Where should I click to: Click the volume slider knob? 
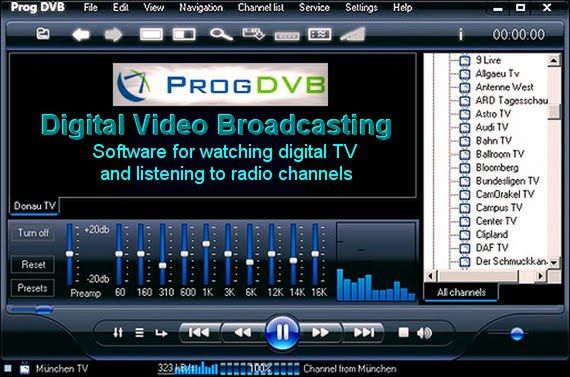(x=517, y=333)
